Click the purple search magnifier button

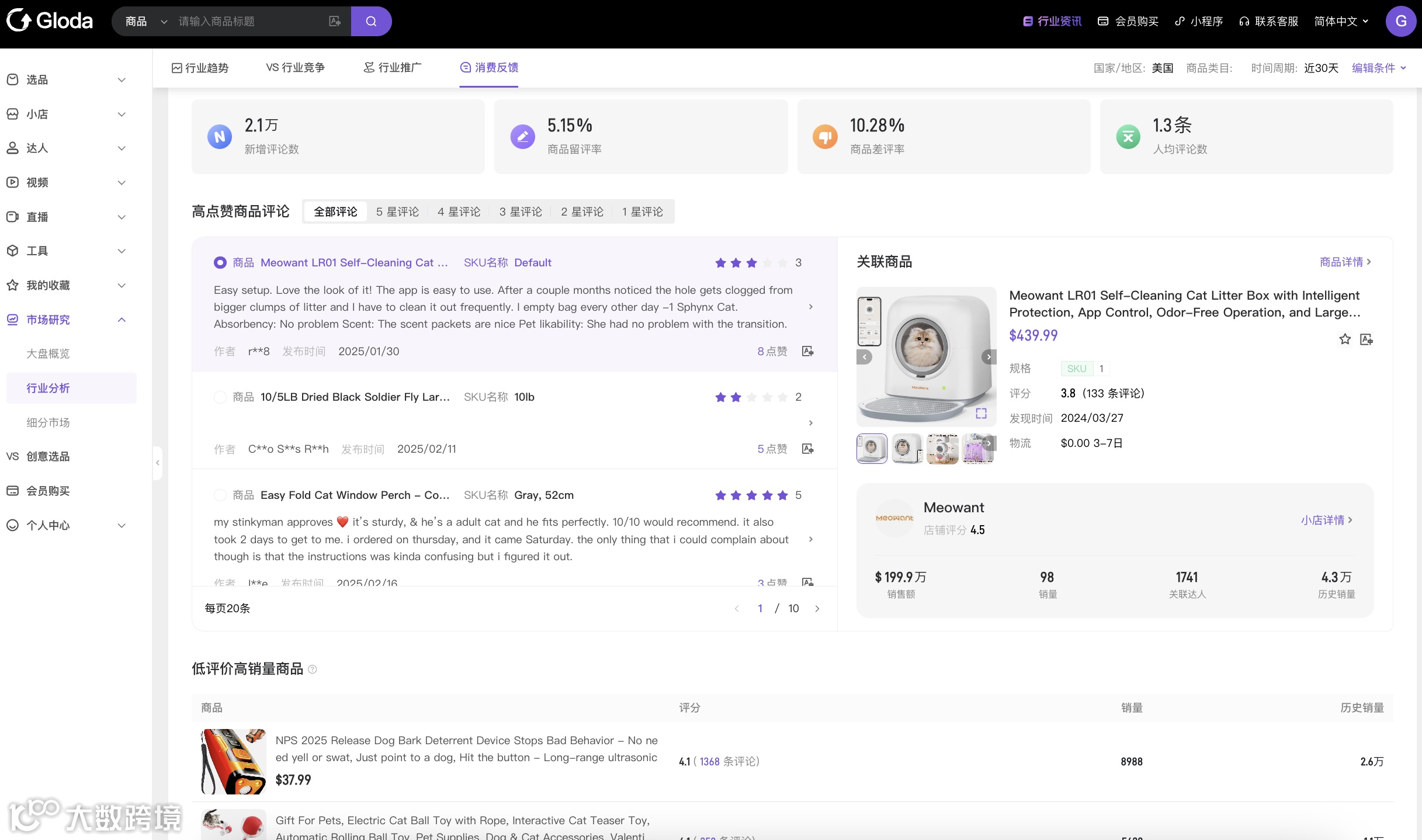371,22
